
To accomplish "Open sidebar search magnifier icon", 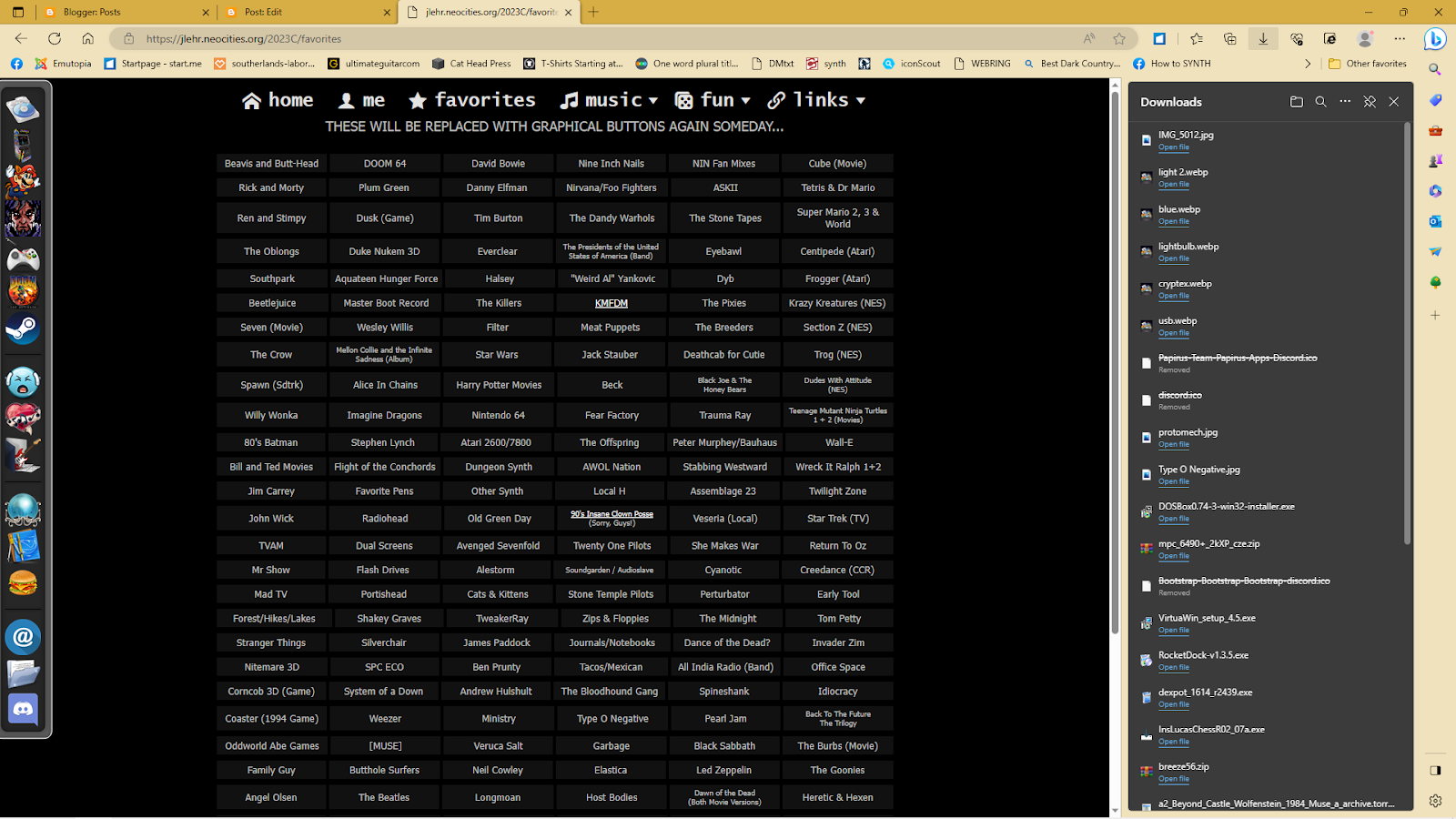I will 1435,69.
